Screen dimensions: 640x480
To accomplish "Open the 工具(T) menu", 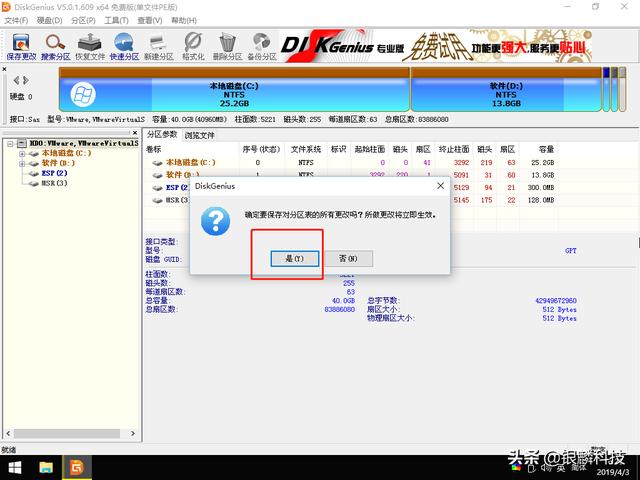I will pos(116,20).
